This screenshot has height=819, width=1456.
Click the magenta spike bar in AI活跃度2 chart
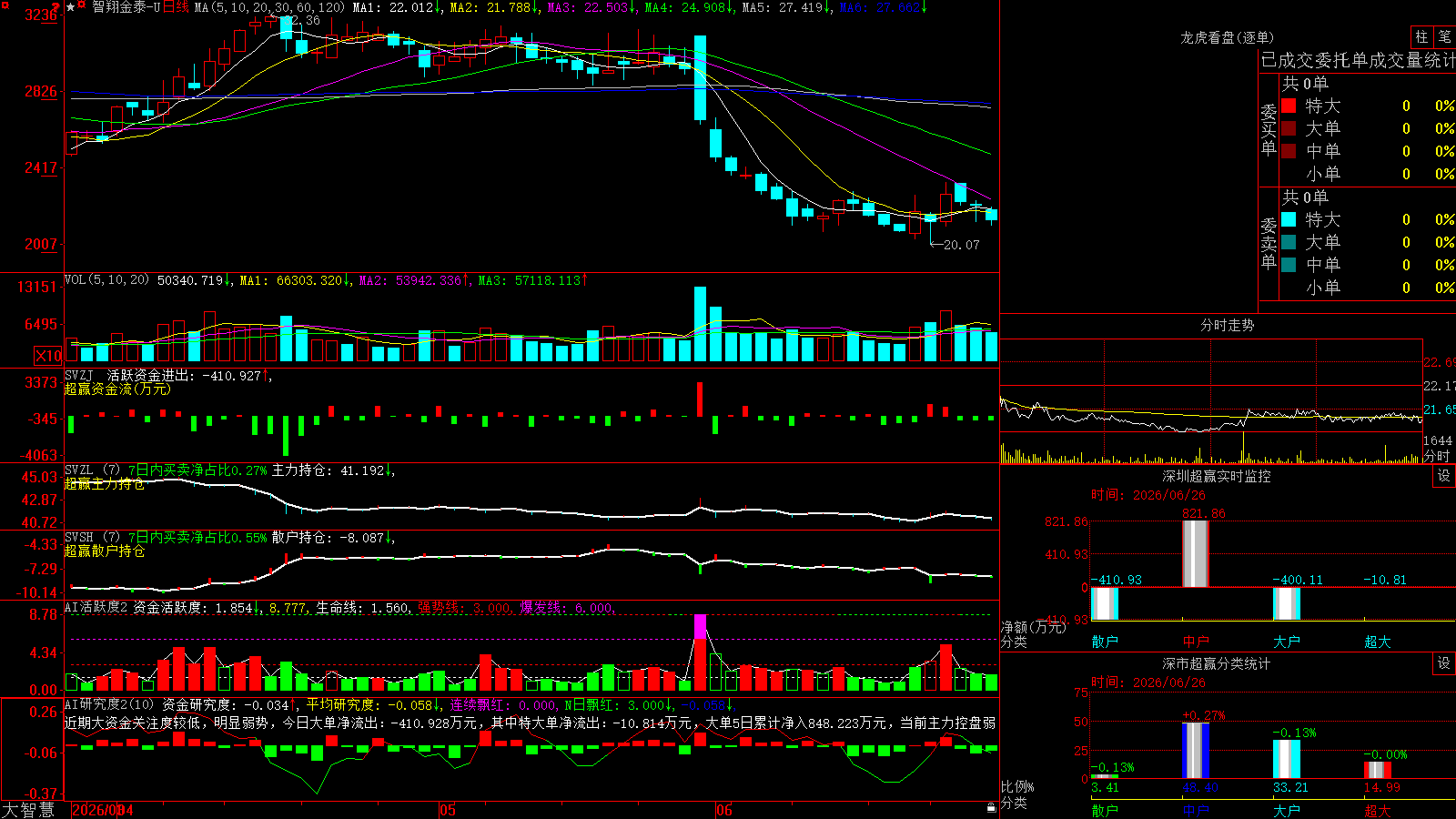click(x=700, y=626)
